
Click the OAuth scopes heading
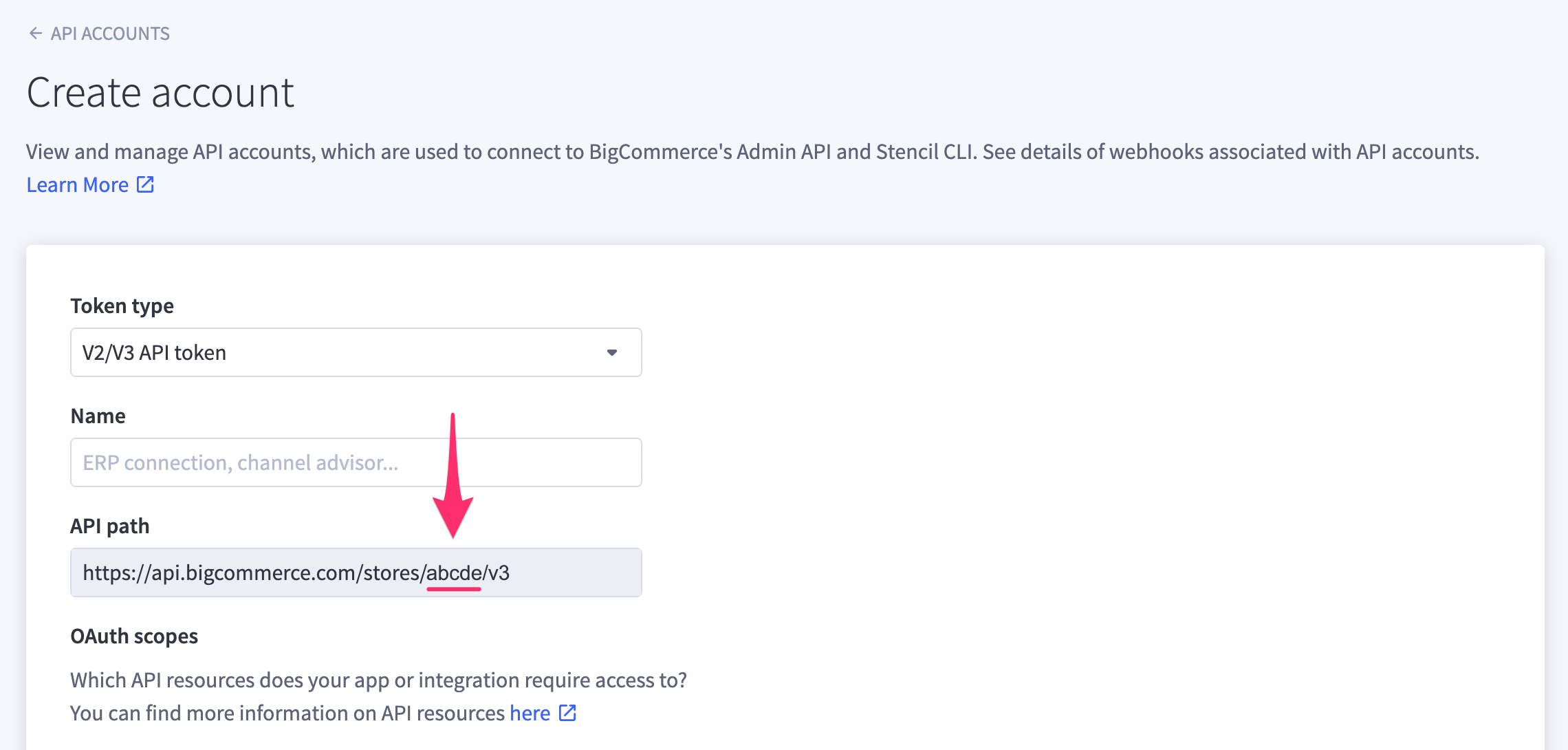(x=134, y=636)
